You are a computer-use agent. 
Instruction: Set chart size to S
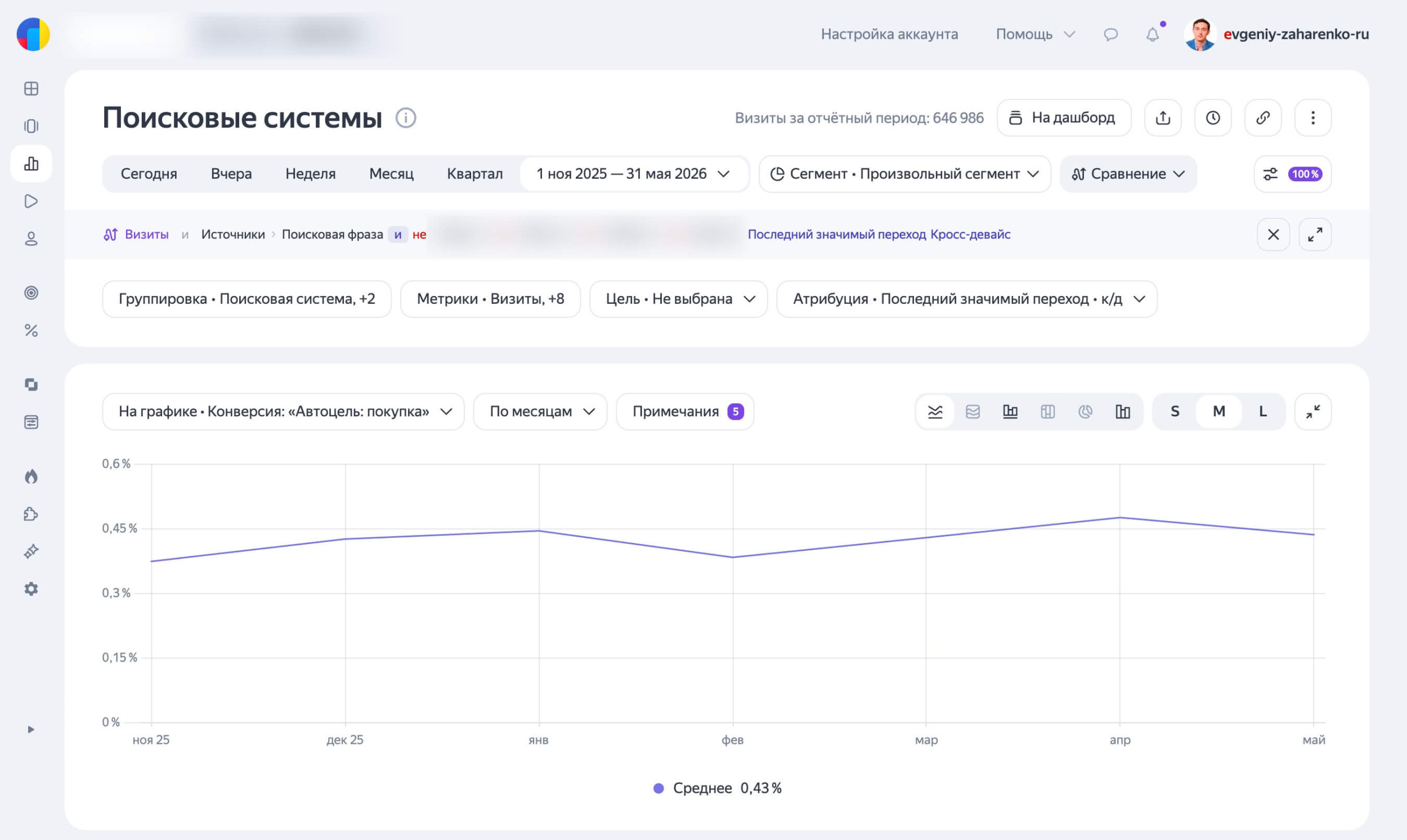coord(1175,411)
